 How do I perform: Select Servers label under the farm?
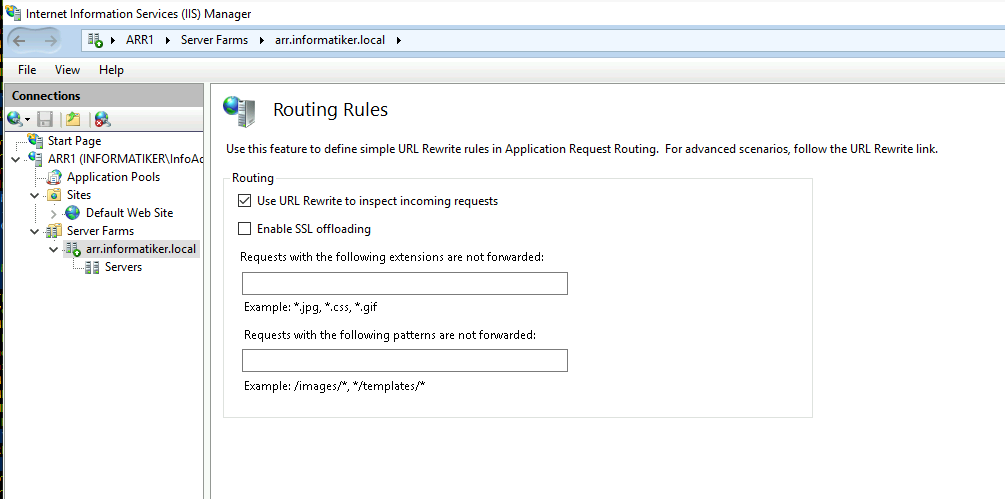[124, 267]
